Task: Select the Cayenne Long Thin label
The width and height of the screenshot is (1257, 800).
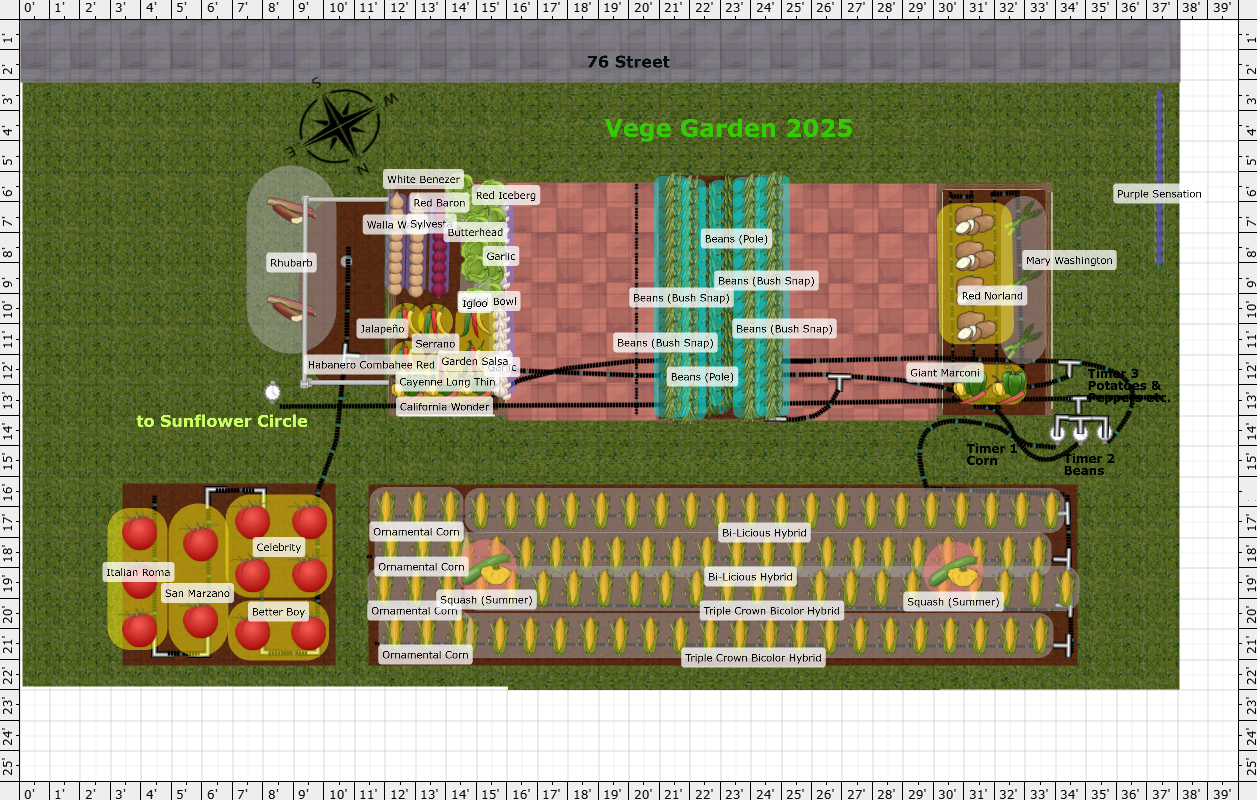Action: pyautogui.click(x=447, y=382)
